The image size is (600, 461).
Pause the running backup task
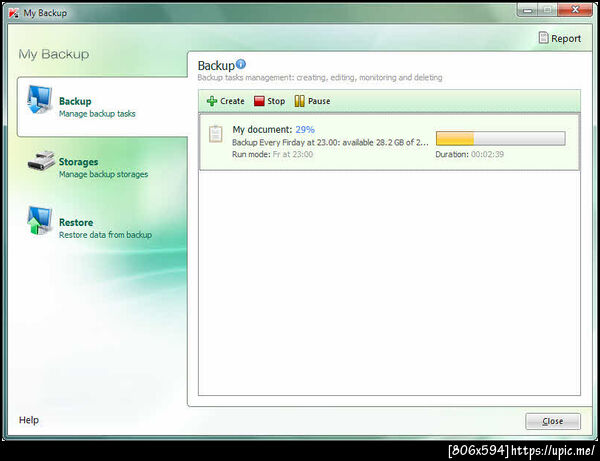coord(312,101)
